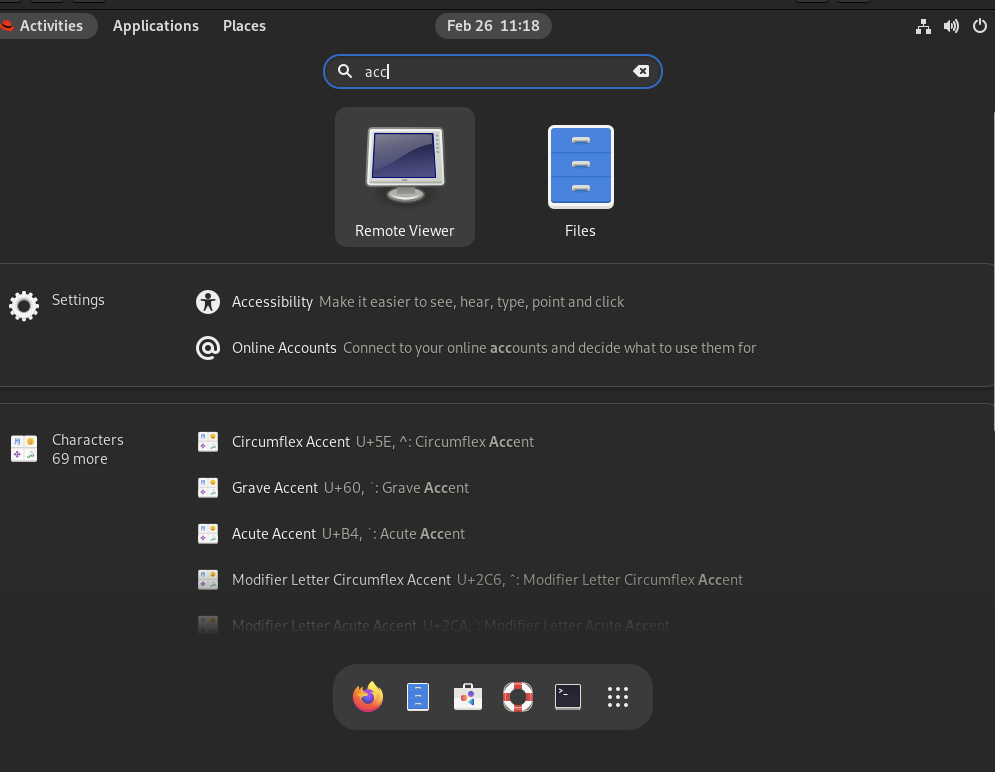Open Accessibility settings result
The width and height of the screenshot is (995, 772).
(272, 301)
